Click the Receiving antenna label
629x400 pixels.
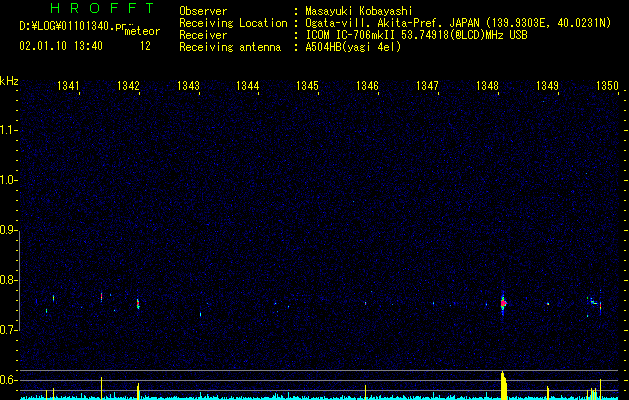[x=230, y=47]
